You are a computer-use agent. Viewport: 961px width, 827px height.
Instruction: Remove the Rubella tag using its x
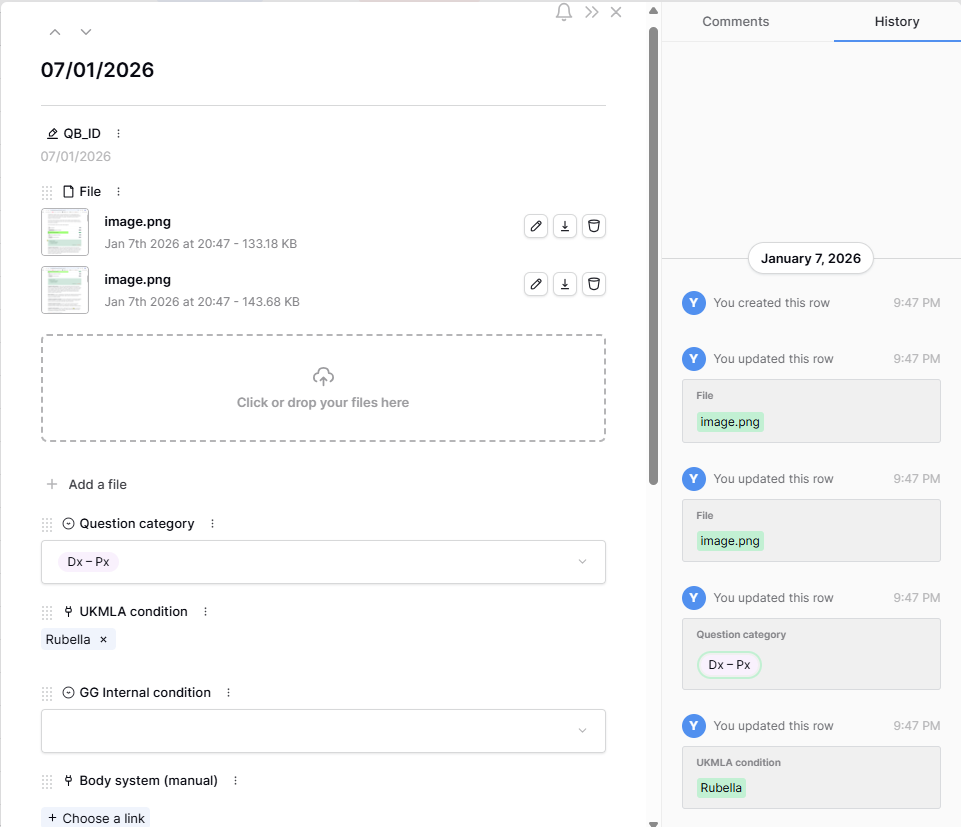coord(103,640)
